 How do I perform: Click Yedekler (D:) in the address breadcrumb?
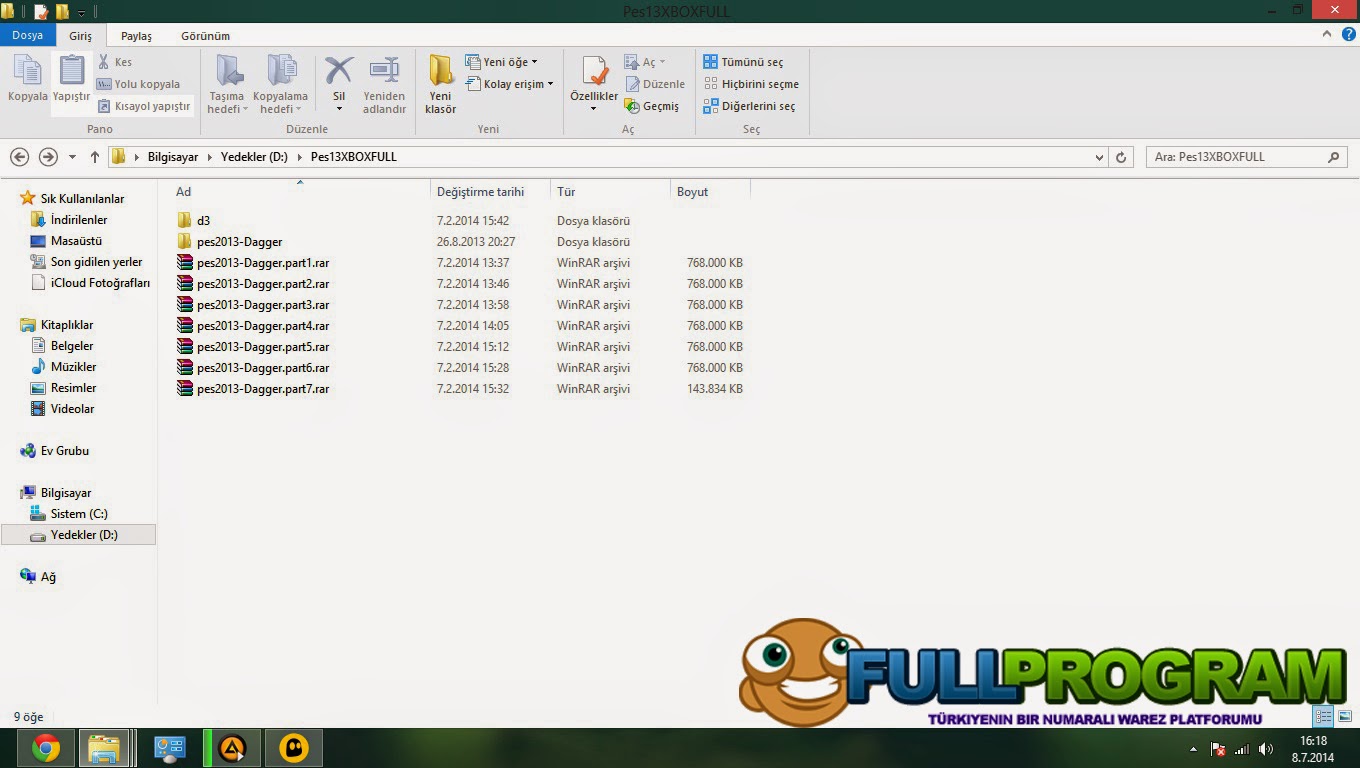click(x=254, y=157)
